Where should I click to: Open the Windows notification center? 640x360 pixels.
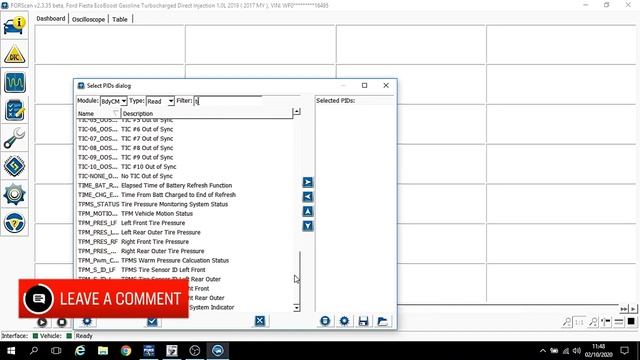tap(624, 351)
